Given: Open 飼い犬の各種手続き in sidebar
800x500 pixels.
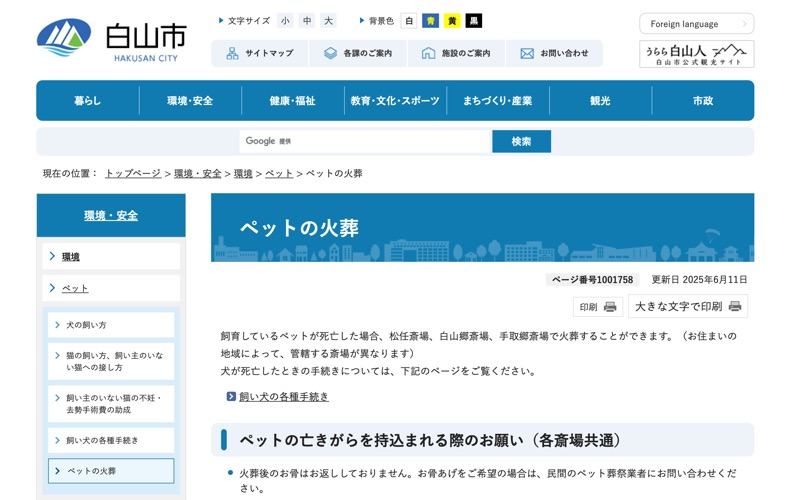Looking at the screenshot, I should (x=111, y=440).
